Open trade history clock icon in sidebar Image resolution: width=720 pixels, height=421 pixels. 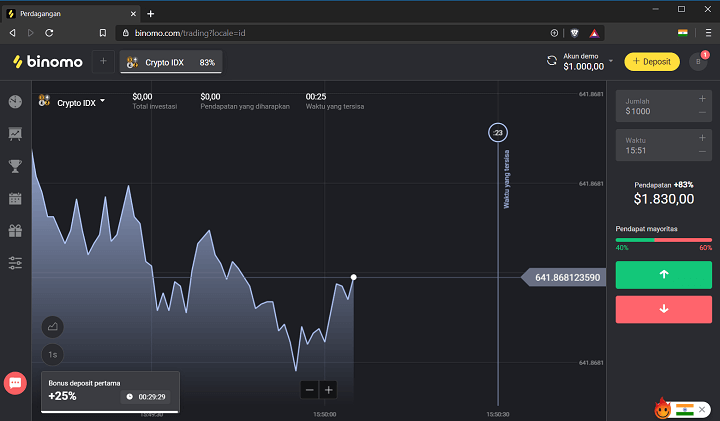pyautogui.click(x=15, y=102)
